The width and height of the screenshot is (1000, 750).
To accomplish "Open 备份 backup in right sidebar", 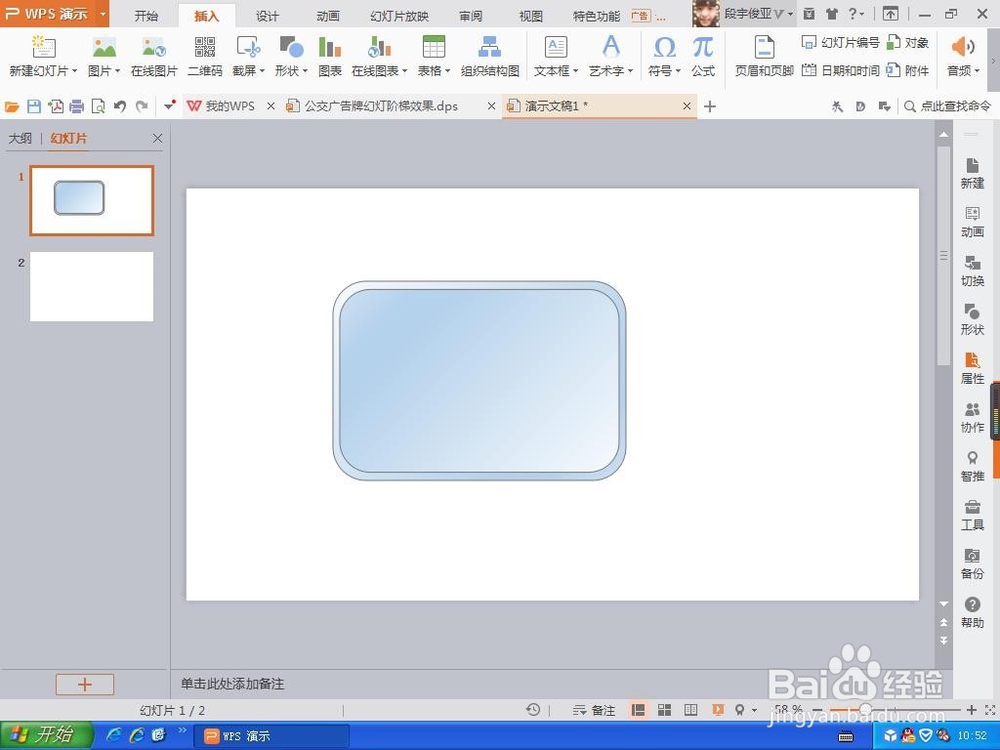I will [x=972, y=564].
